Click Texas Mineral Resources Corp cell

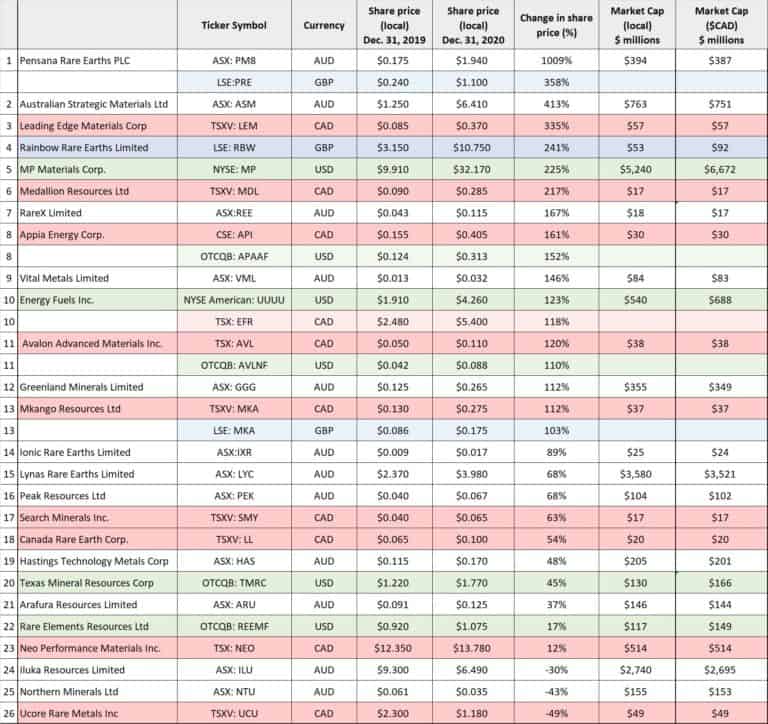click(x=97, y=583)
